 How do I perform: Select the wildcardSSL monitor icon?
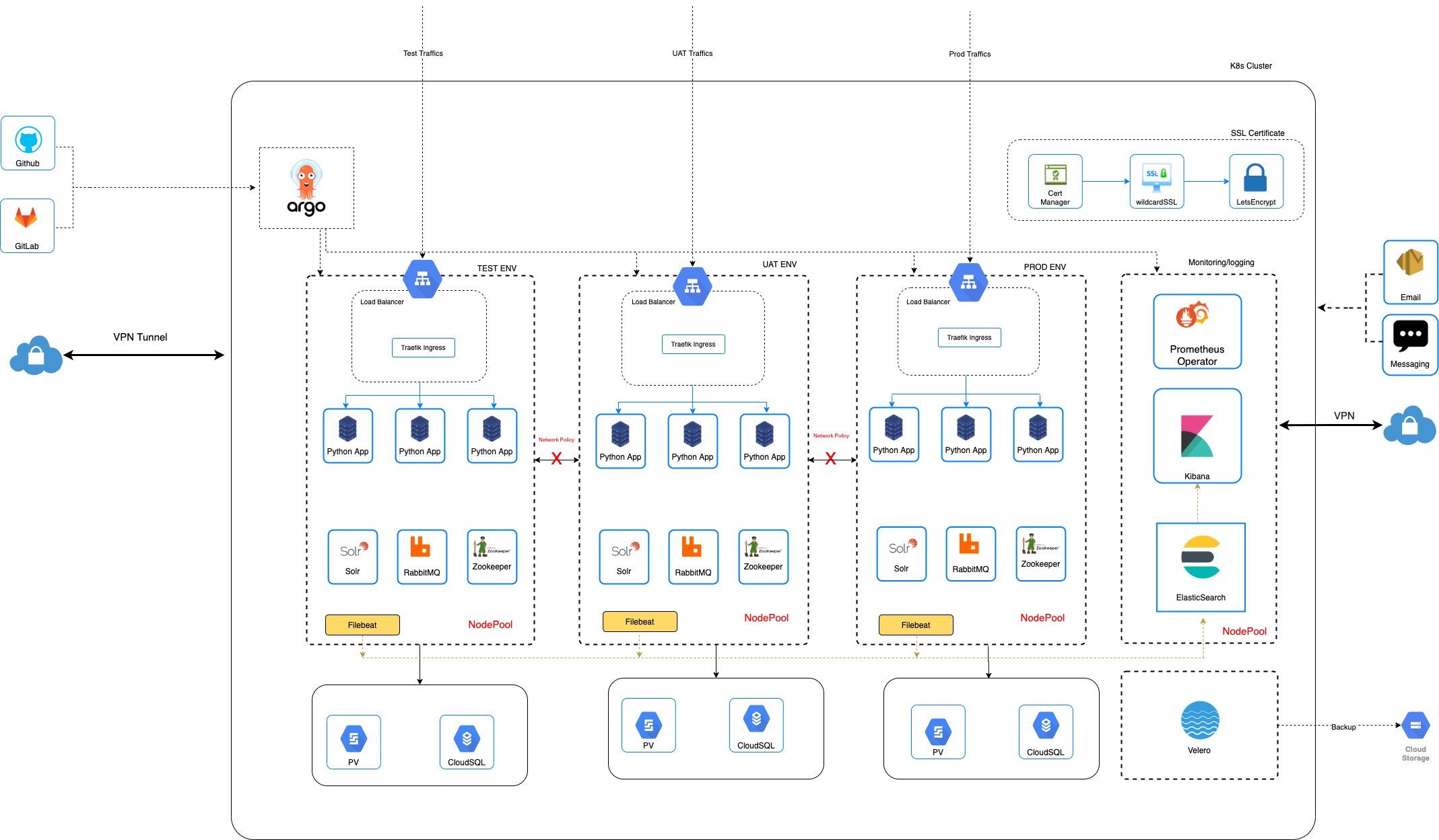tap(1156, 176)
